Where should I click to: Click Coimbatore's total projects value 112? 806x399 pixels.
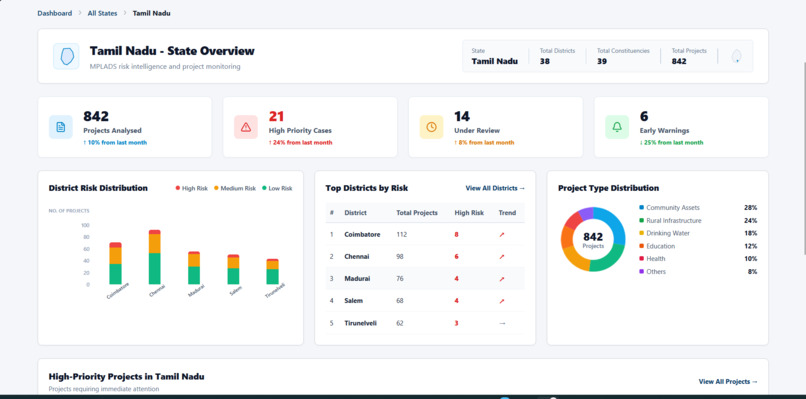point(401,234)
